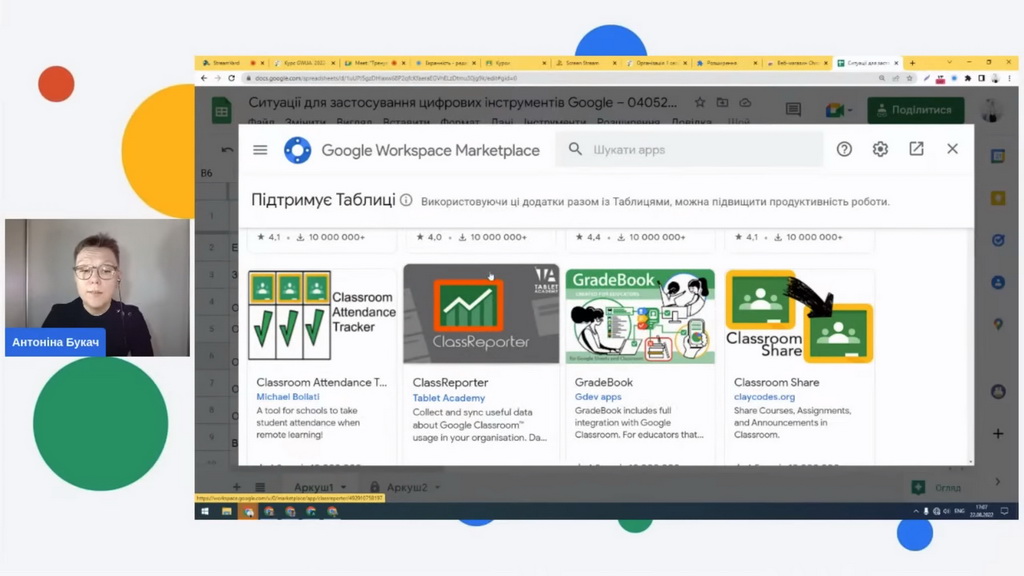
Task: Open Google Calendar in the side panel
Action: click(998, 156)
